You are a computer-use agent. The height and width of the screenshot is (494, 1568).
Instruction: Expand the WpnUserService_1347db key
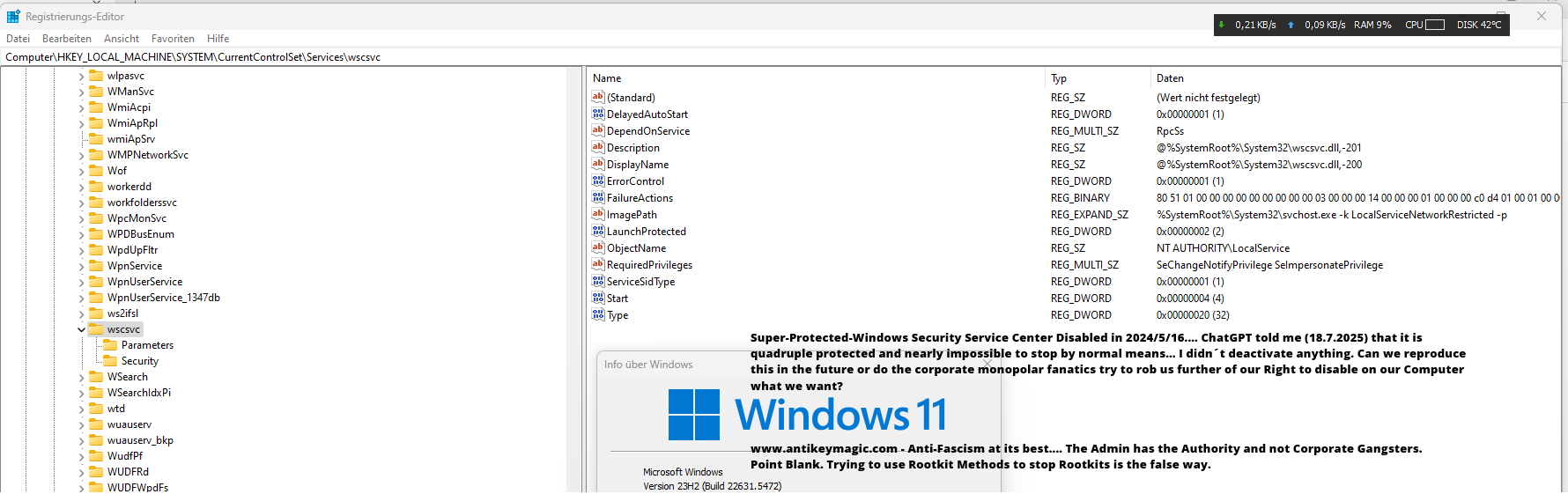(x=81, y=298)
